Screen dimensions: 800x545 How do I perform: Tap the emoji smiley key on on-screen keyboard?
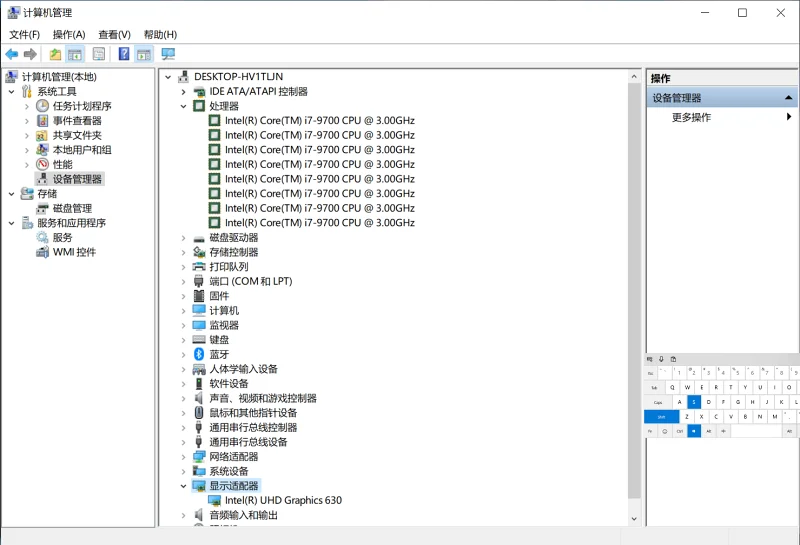pyautogui.click(x=665, y=431)
